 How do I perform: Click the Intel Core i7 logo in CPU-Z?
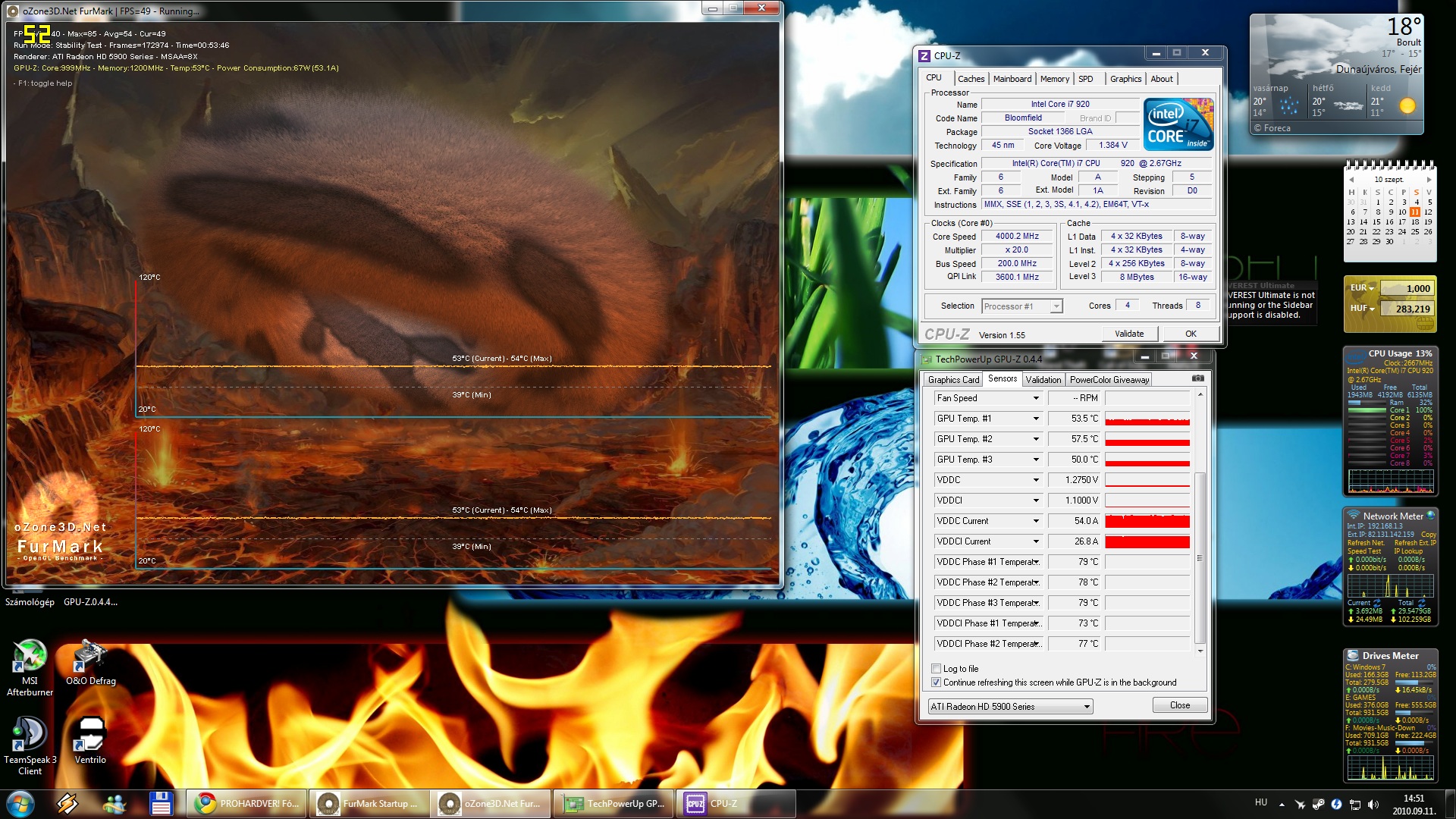(x=1178, y=124)
